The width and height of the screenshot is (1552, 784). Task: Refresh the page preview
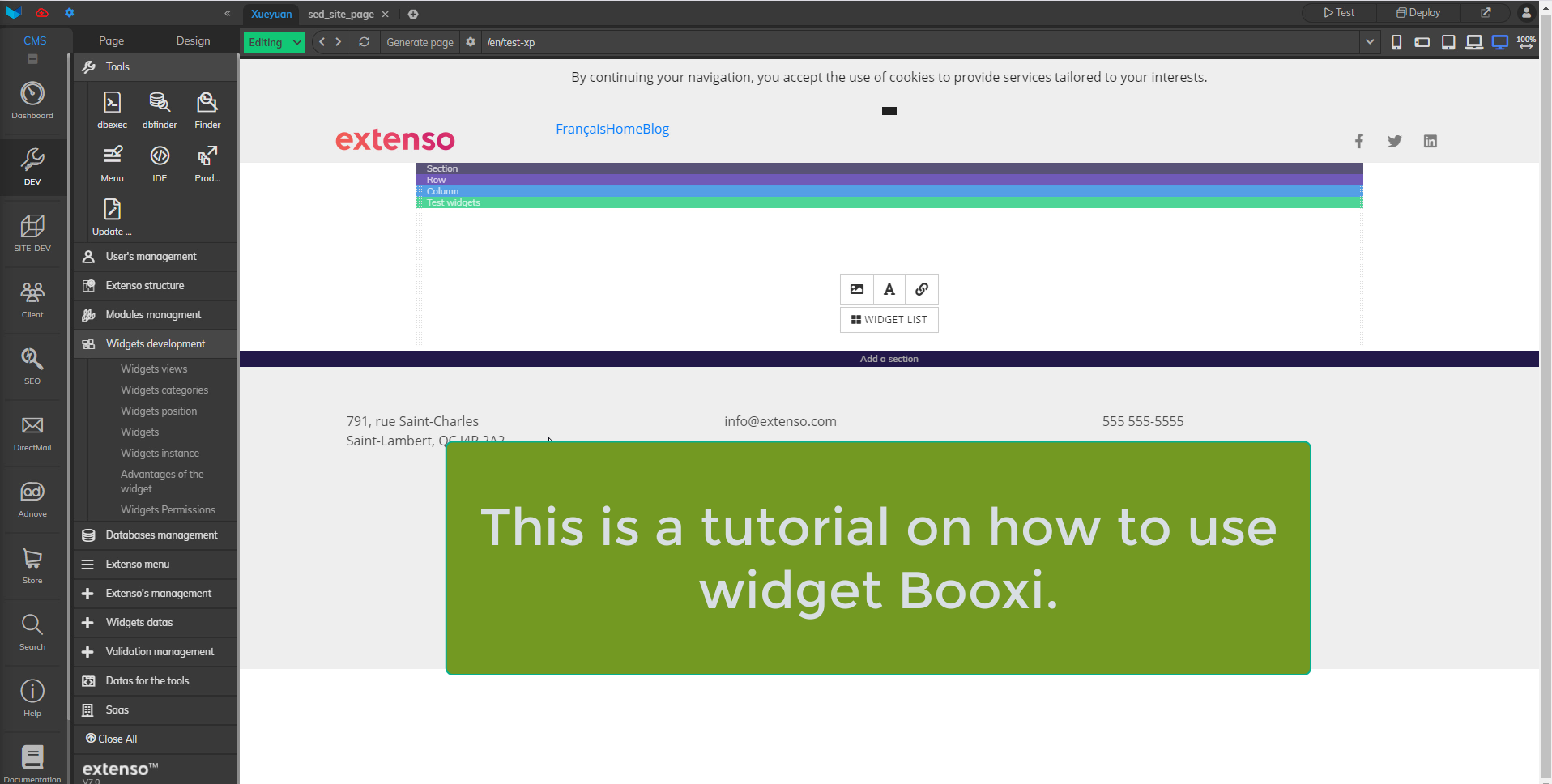[365, 42]
